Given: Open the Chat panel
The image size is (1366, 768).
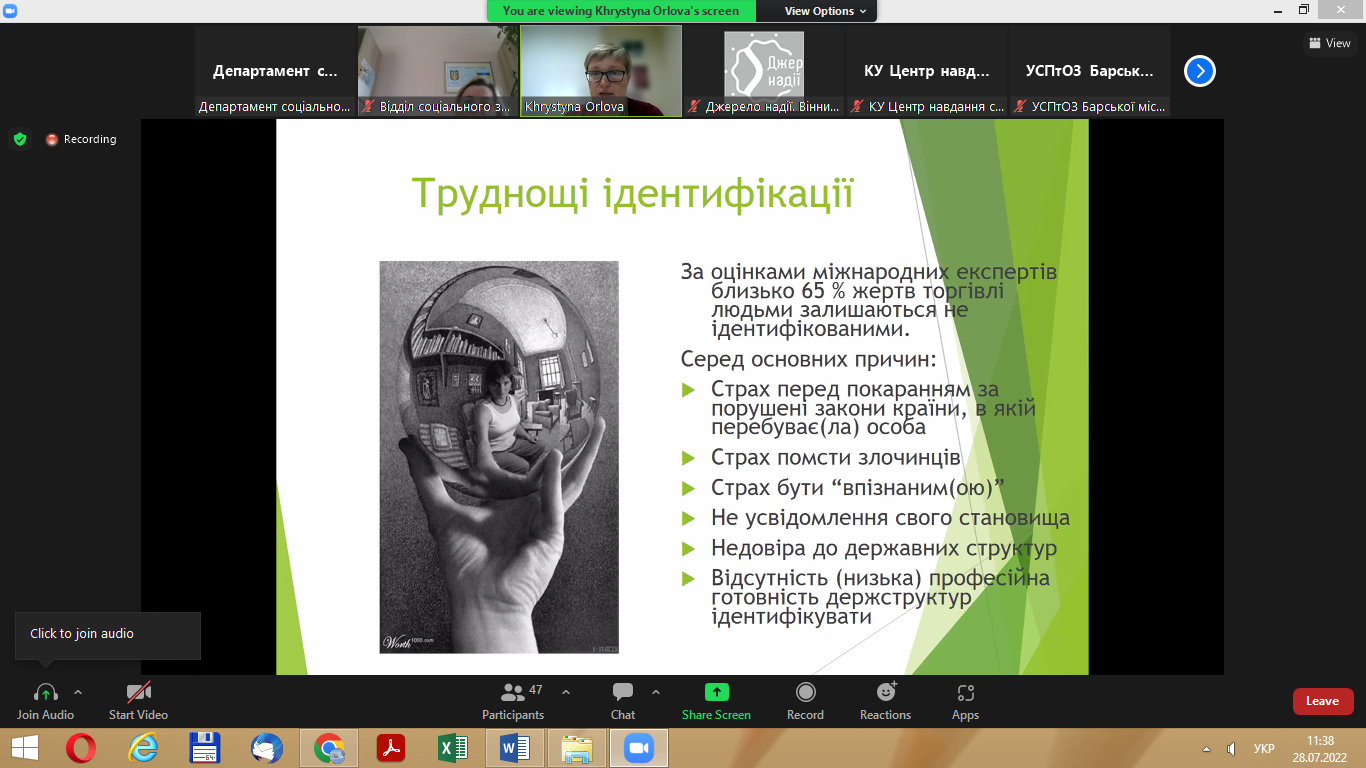Looking at the screenshot, I should point(623,692).
